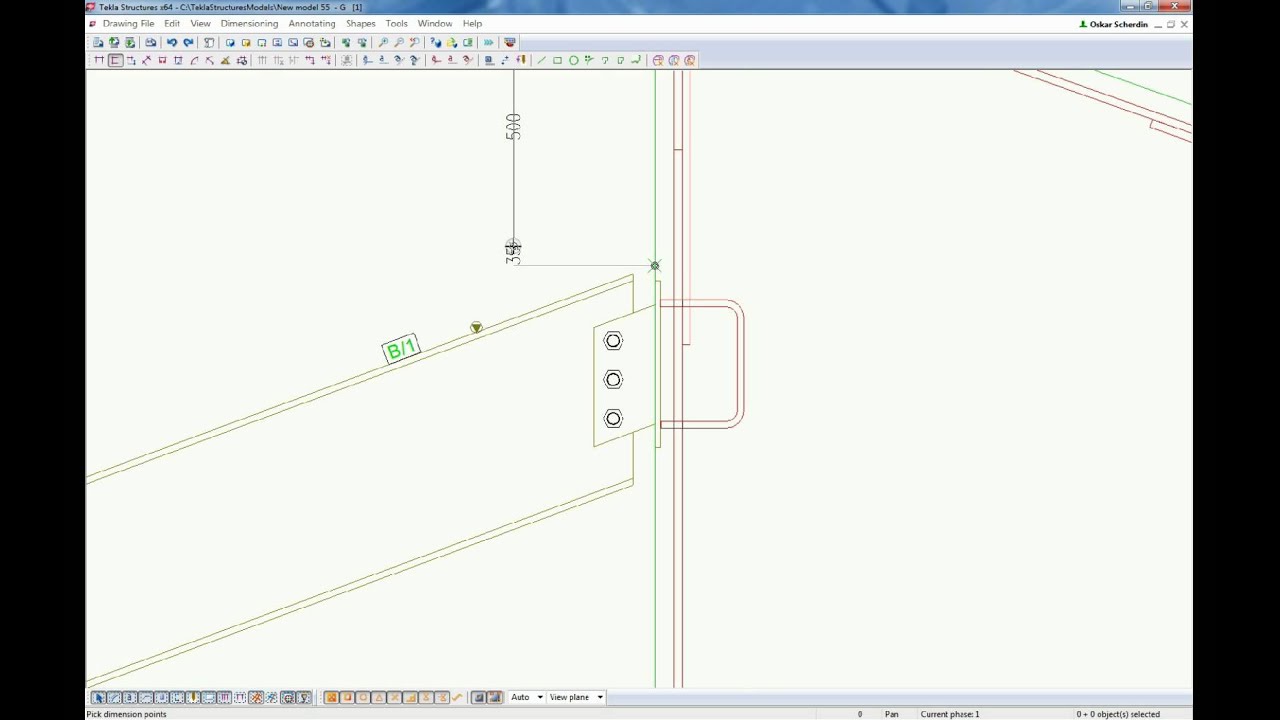Open the Shapes menu
Image resolution: width=1280 pixels, height=720 pixels.
(361, 23)
